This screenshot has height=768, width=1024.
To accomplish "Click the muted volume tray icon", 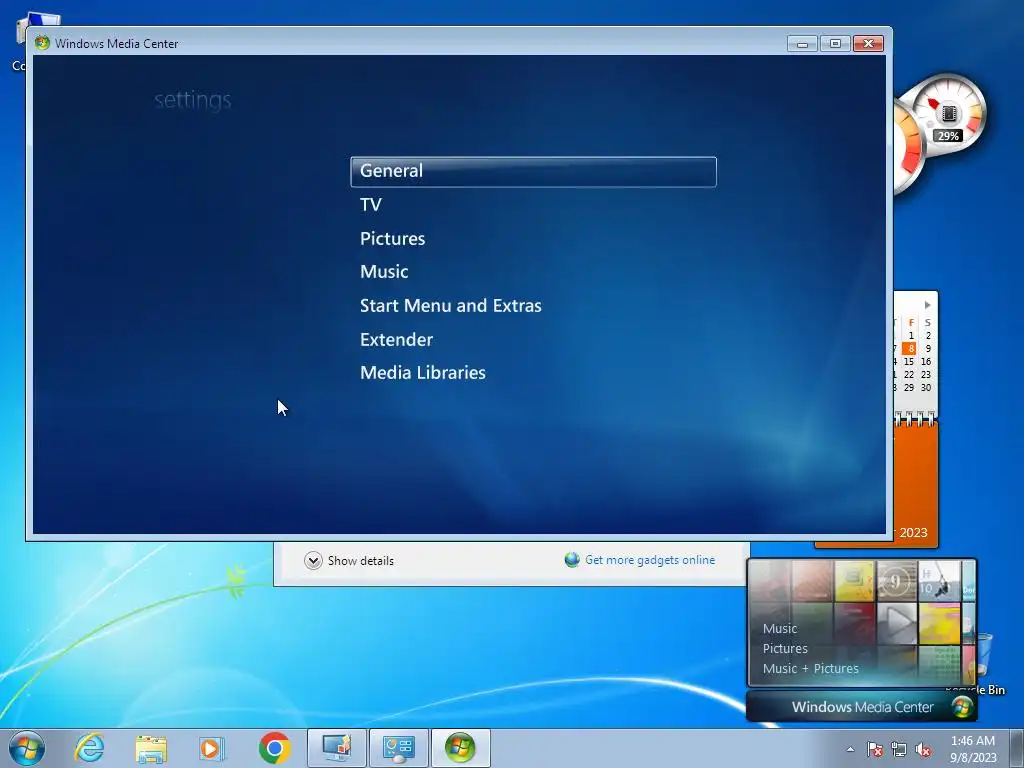I will [x=923, y=749].
